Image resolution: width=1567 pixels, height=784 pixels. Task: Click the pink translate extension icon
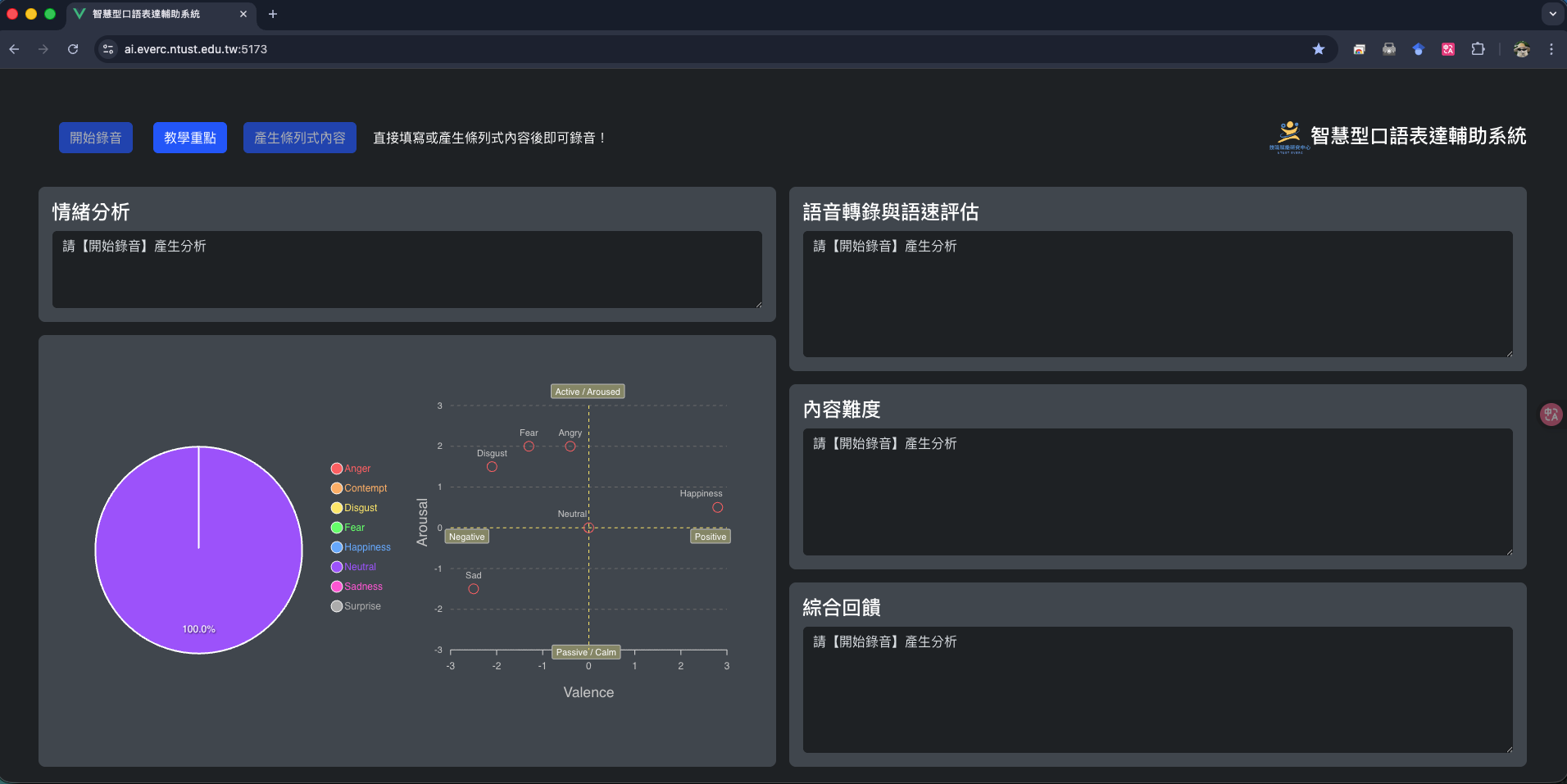tap(1448, 49)
